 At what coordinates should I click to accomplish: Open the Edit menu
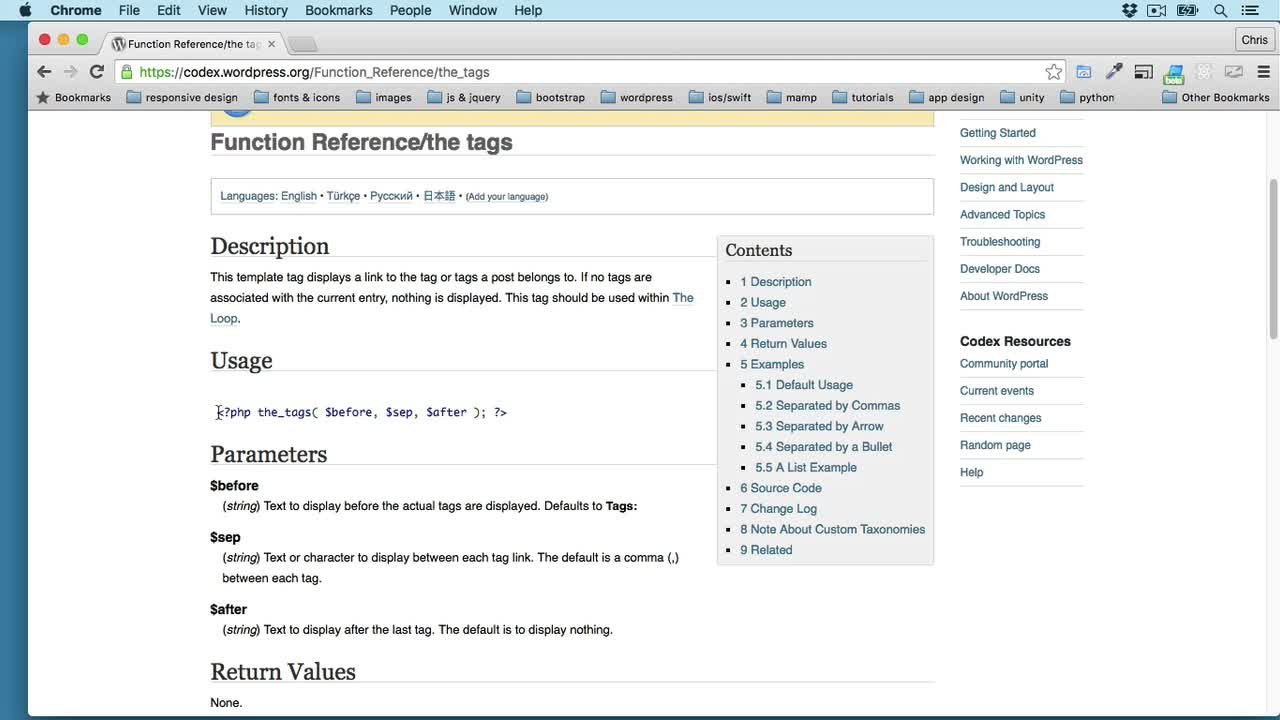click(169, 10)
